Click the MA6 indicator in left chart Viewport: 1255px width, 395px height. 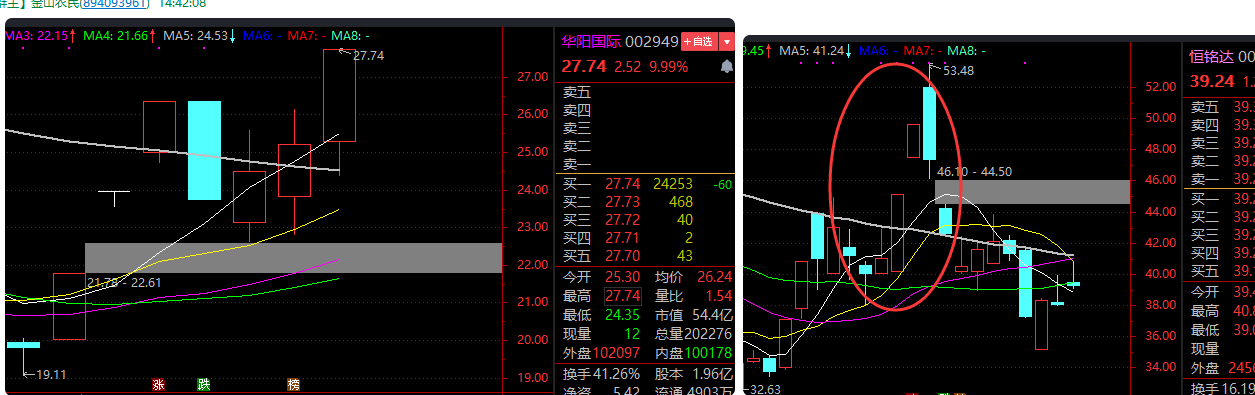261,35
